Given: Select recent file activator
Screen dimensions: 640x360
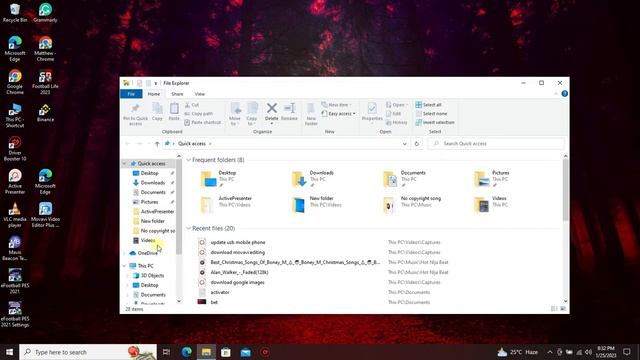Looking at the screenshot, I should coord(220,292).
